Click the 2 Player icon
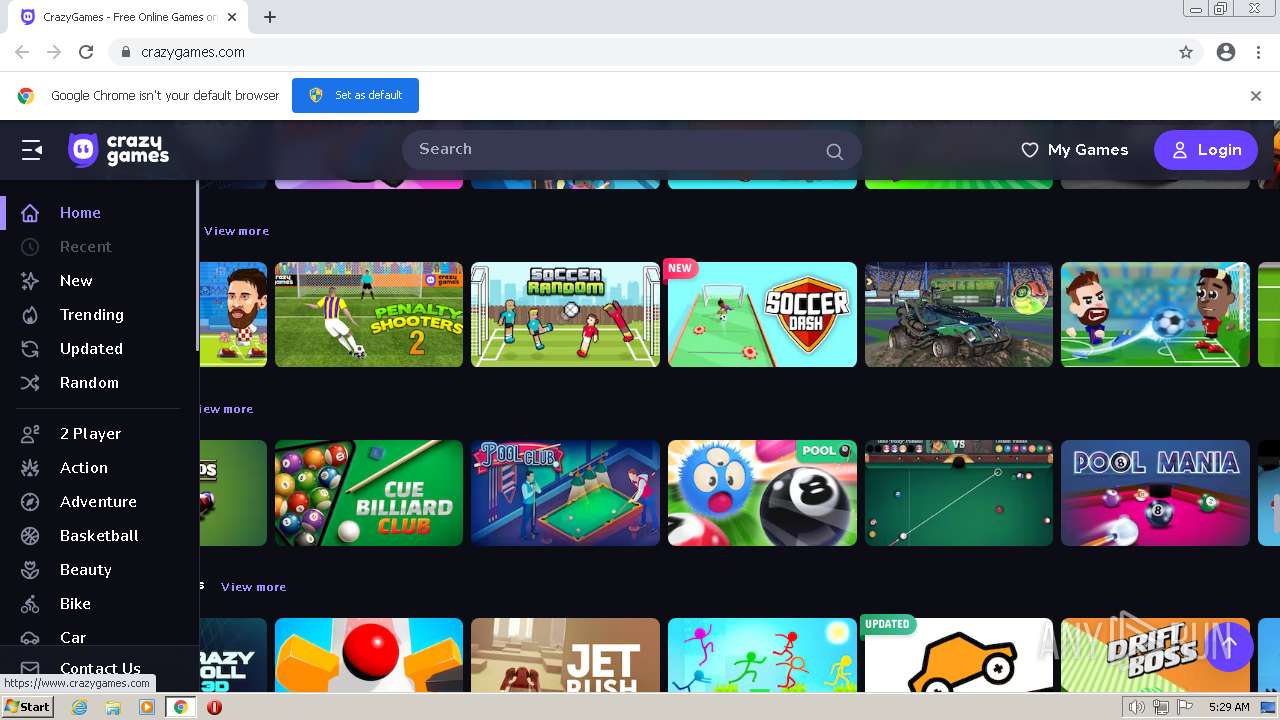 [30, 434]
